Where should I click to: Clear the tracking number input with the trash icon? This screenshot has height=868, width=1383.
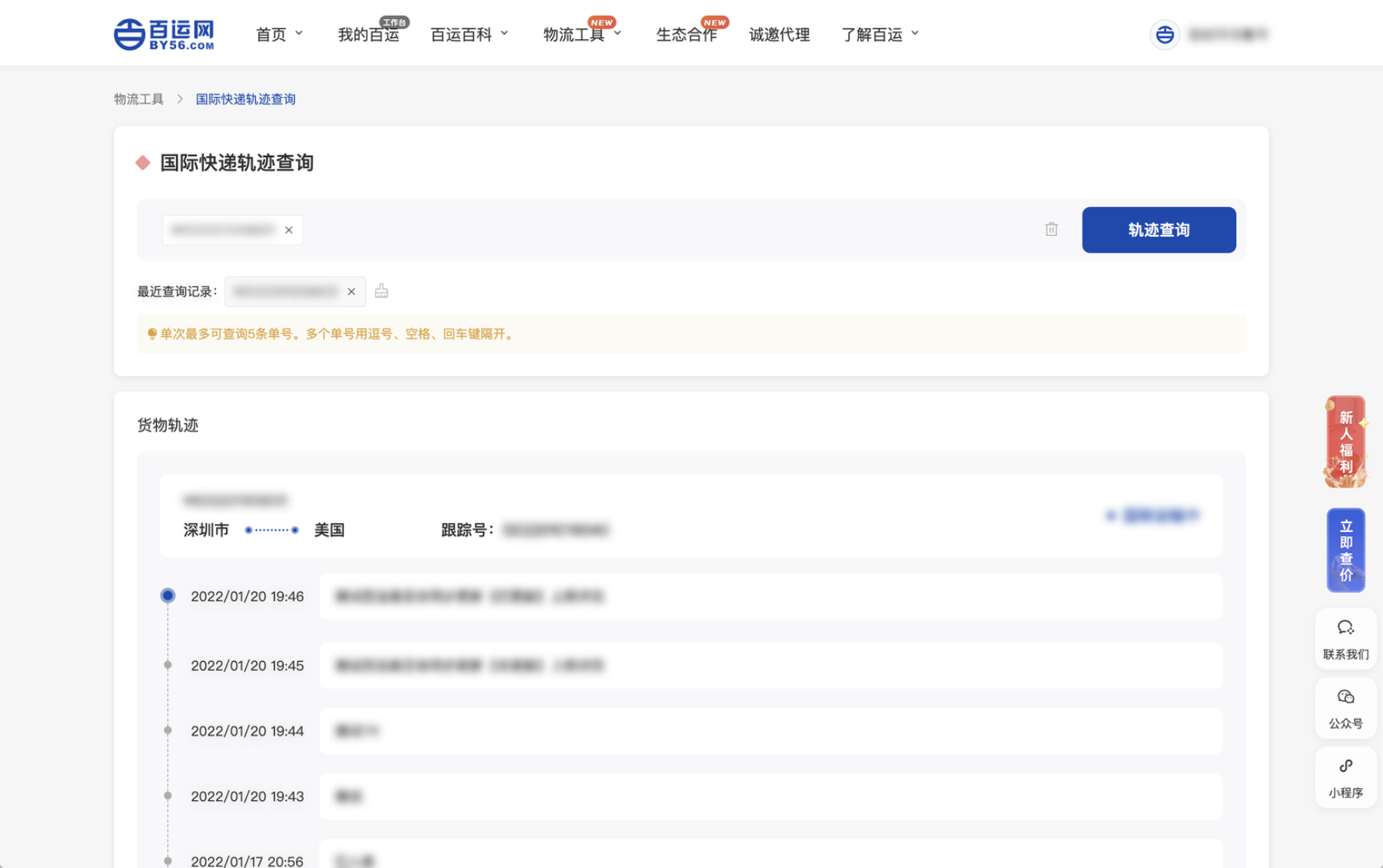pos(1051,229)
